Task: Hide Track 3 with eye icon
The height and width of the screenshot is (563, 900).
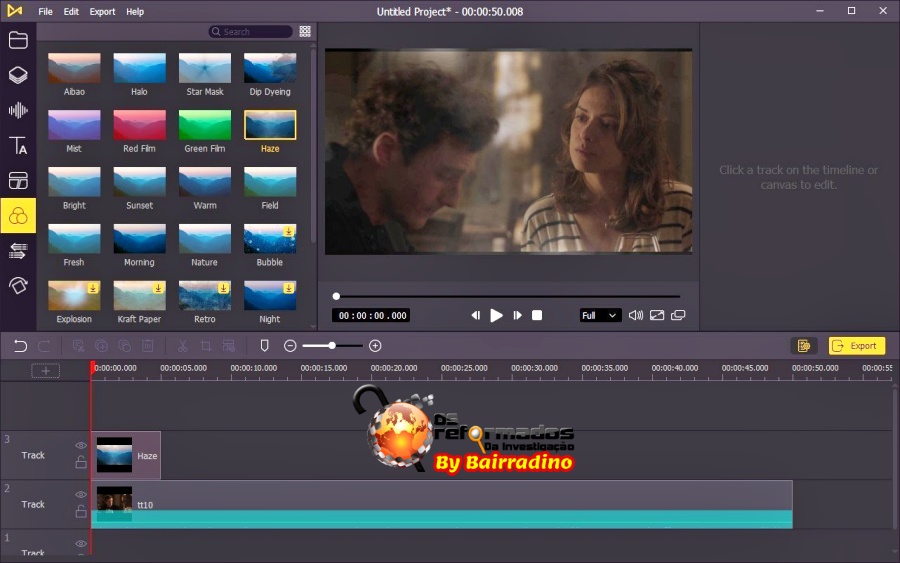Action: pyautogui.click(x=81, y=445)
